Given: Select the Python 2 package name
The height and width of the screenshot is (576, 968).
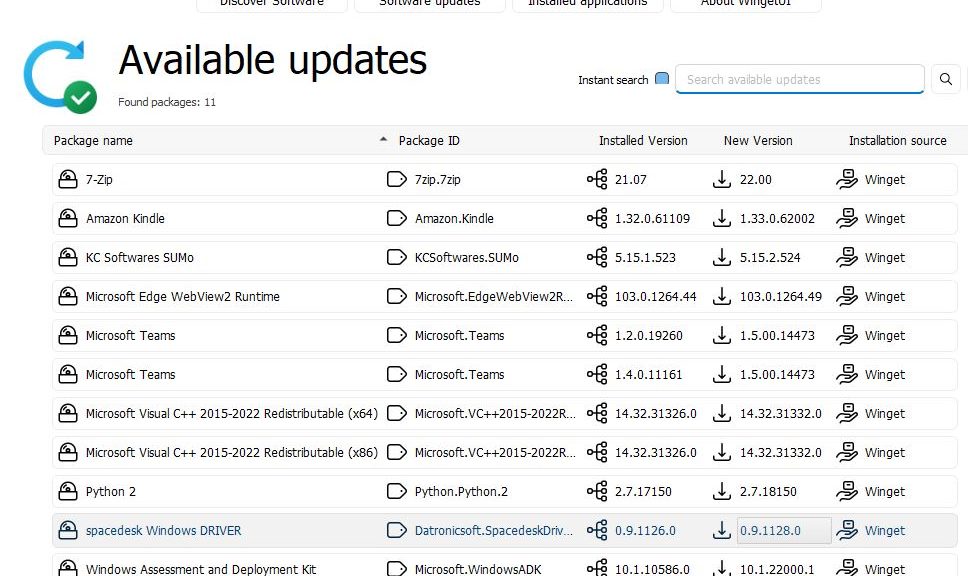Looking at the screenshot, I should coord(111,491).
